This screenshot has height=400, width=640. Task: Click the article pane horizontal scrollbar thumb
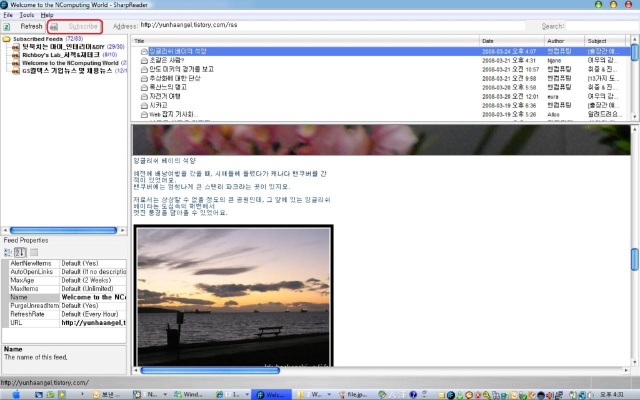click(x=210, y=370)
